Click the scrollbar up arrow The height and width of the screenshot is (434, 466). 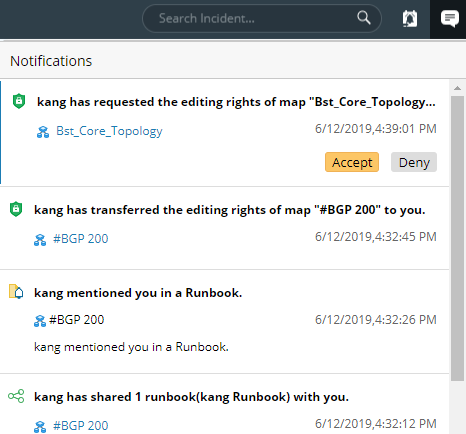[x=457, y=88]
